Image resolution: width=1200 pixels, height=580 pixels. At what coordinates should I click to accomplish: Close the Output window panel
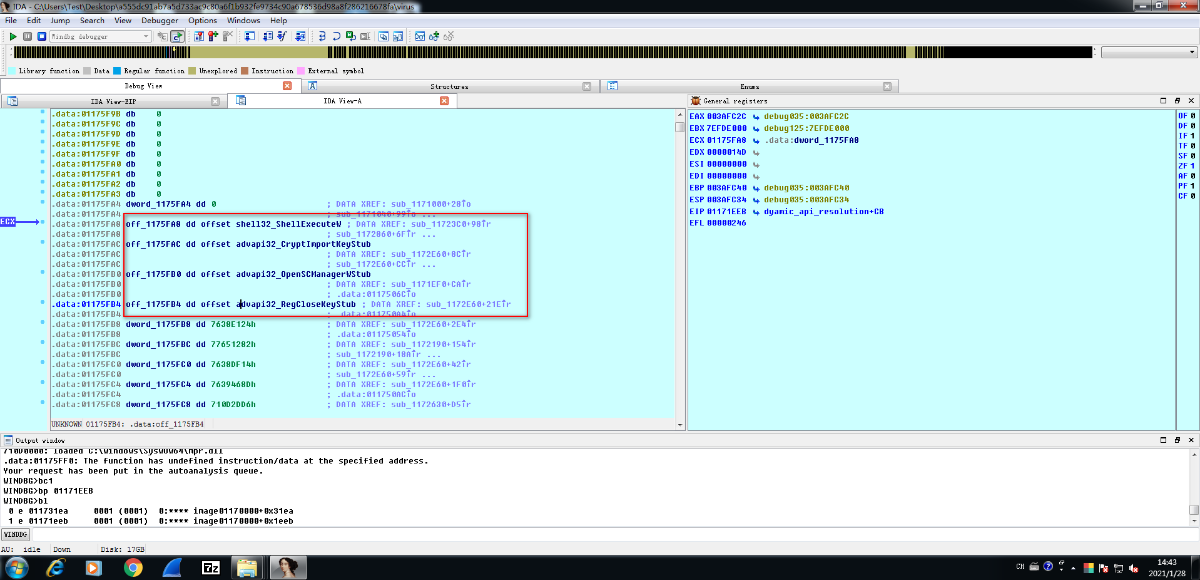[1190, 440]
